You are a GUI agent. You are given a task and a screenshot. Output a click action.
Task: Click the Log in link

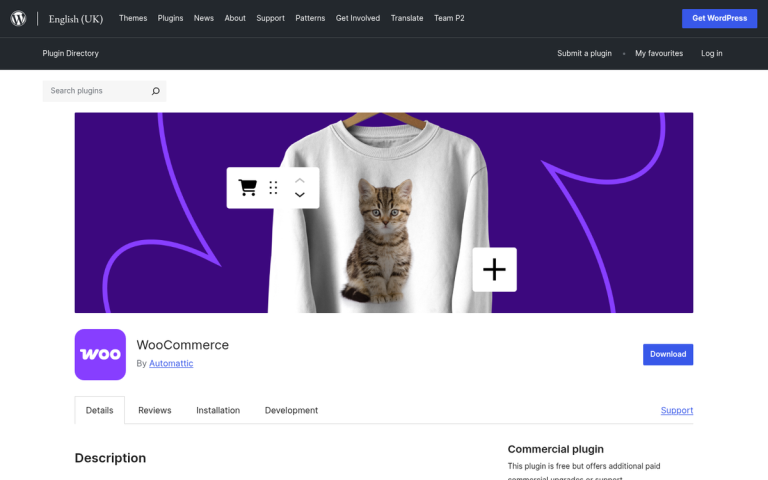[x=712, y=53]
